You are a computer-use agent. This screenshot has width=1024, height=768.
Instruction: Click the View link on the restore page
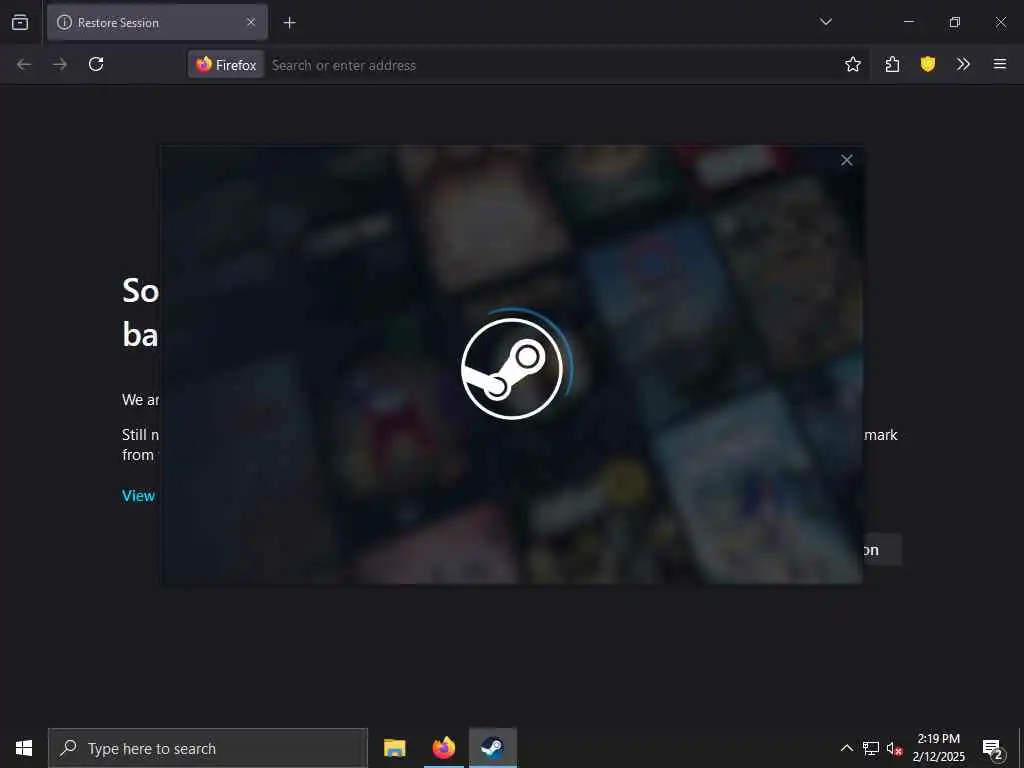point(138,496)
